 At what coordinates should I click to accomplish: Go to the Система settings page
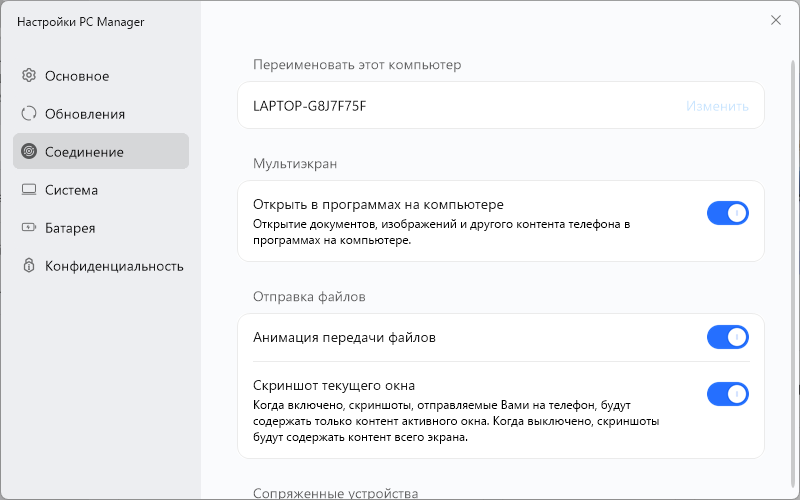(x=71, y=190)
